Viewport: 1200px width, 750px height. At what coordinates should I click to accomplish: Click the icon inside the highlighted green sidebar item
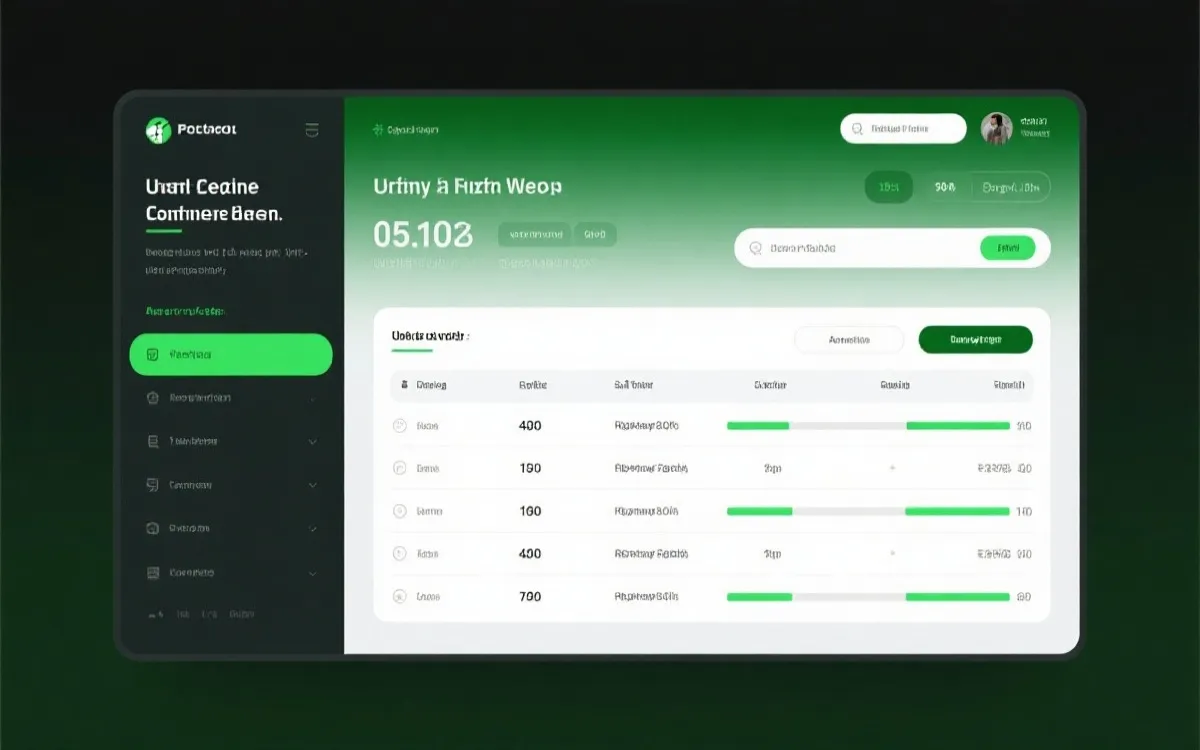pyautogui.click(x=153, y=355)
